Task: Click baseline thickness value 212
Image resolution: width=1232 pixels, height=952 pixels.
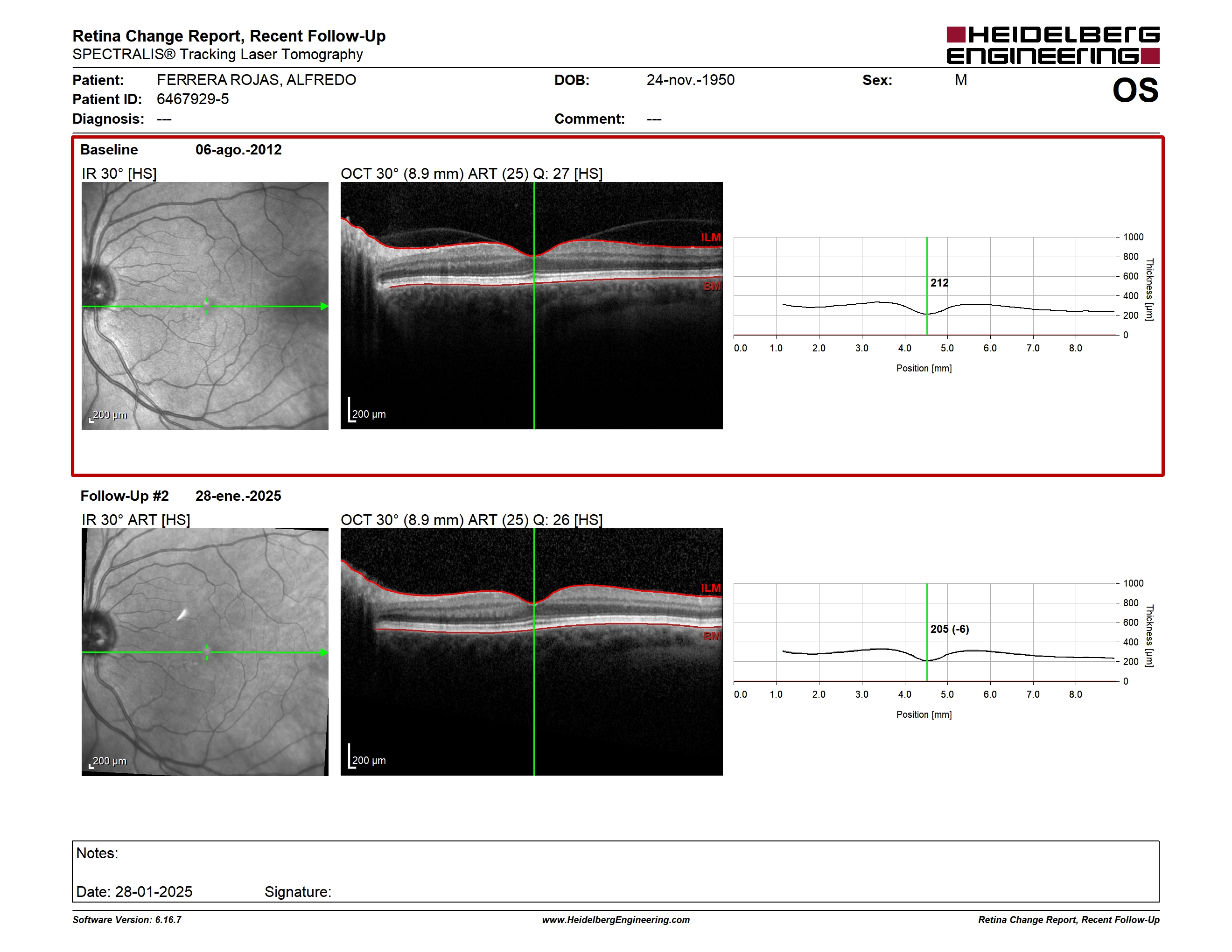Action: pos(939,282)
